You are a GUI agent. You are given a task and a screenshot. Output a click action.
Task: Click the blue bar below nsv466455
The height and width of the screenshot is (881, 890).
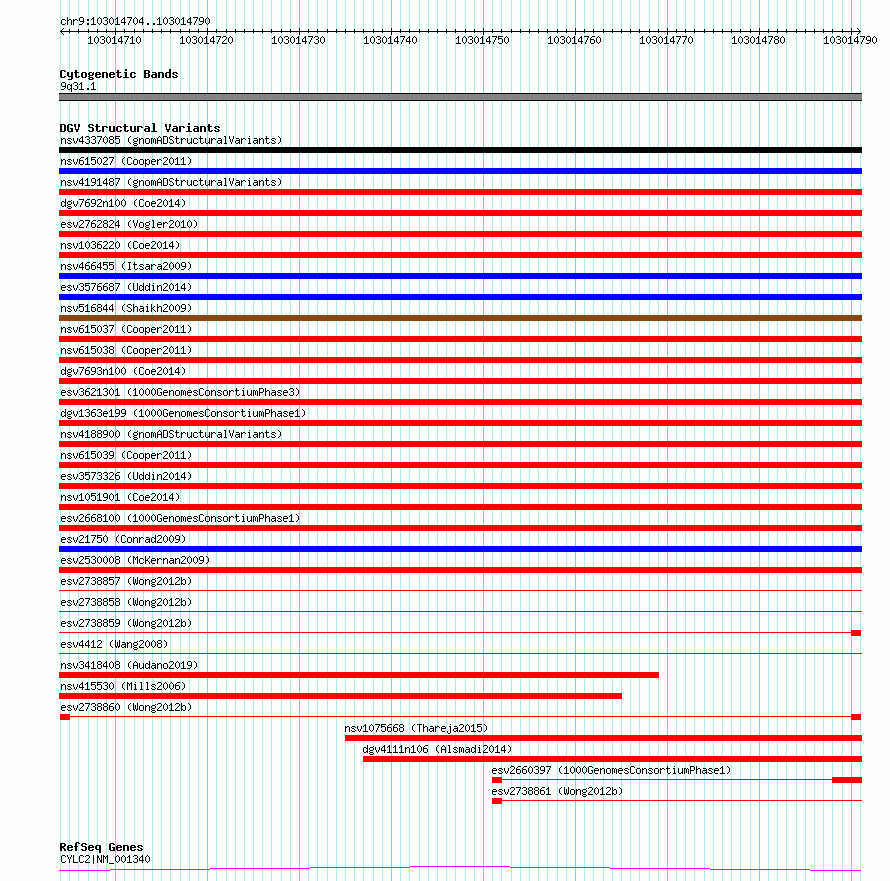pyautogui.click(x=460, y=276)
